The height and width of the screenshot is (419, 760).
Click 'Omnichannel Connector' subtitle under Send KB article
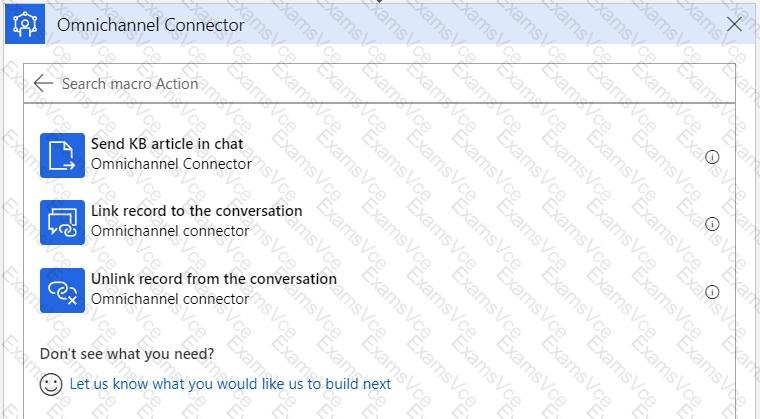[x=171, y=164]
